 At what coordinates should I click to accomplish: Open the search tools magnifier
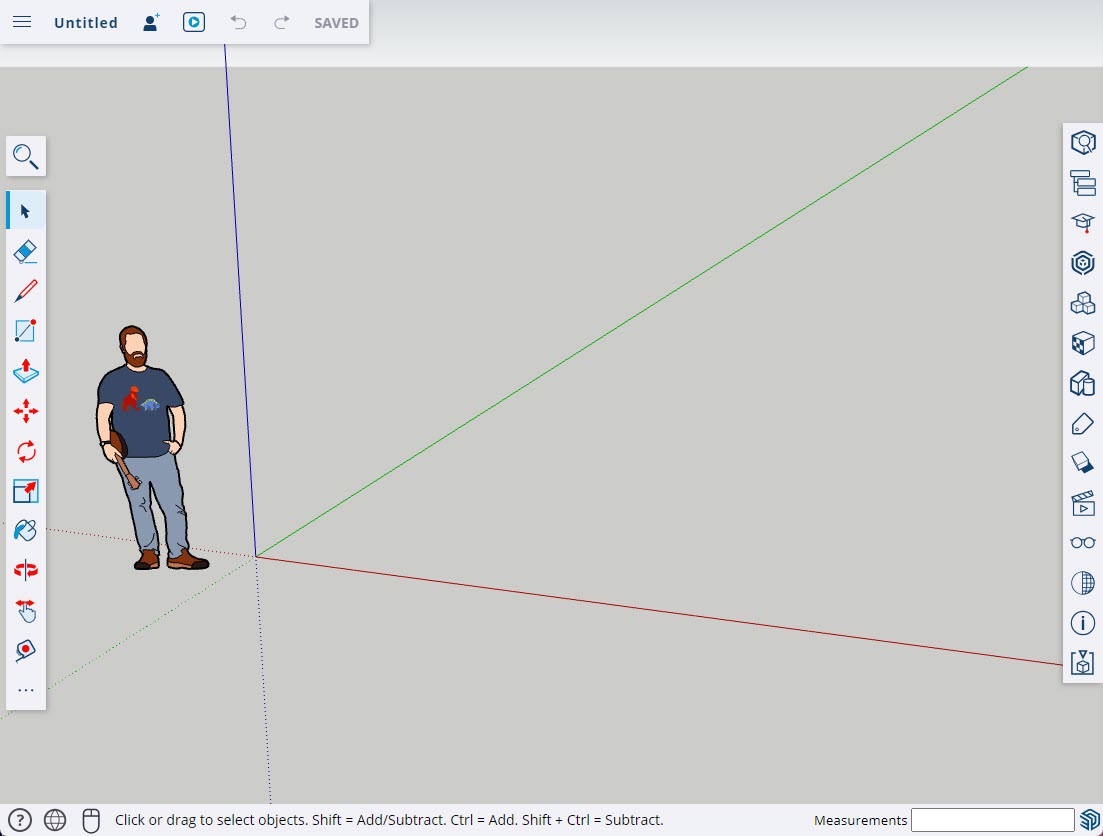(x=25, y=156)
